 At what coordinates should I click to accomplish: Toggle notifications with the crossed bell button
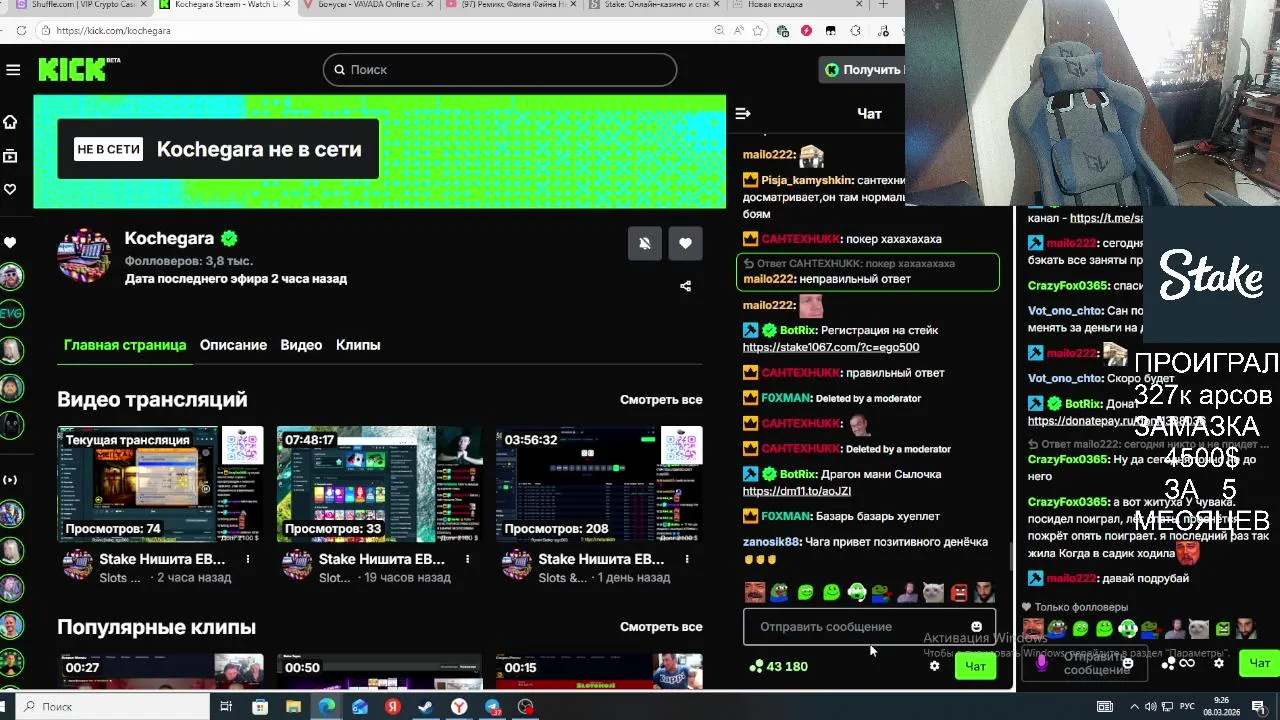pos(645,243)
